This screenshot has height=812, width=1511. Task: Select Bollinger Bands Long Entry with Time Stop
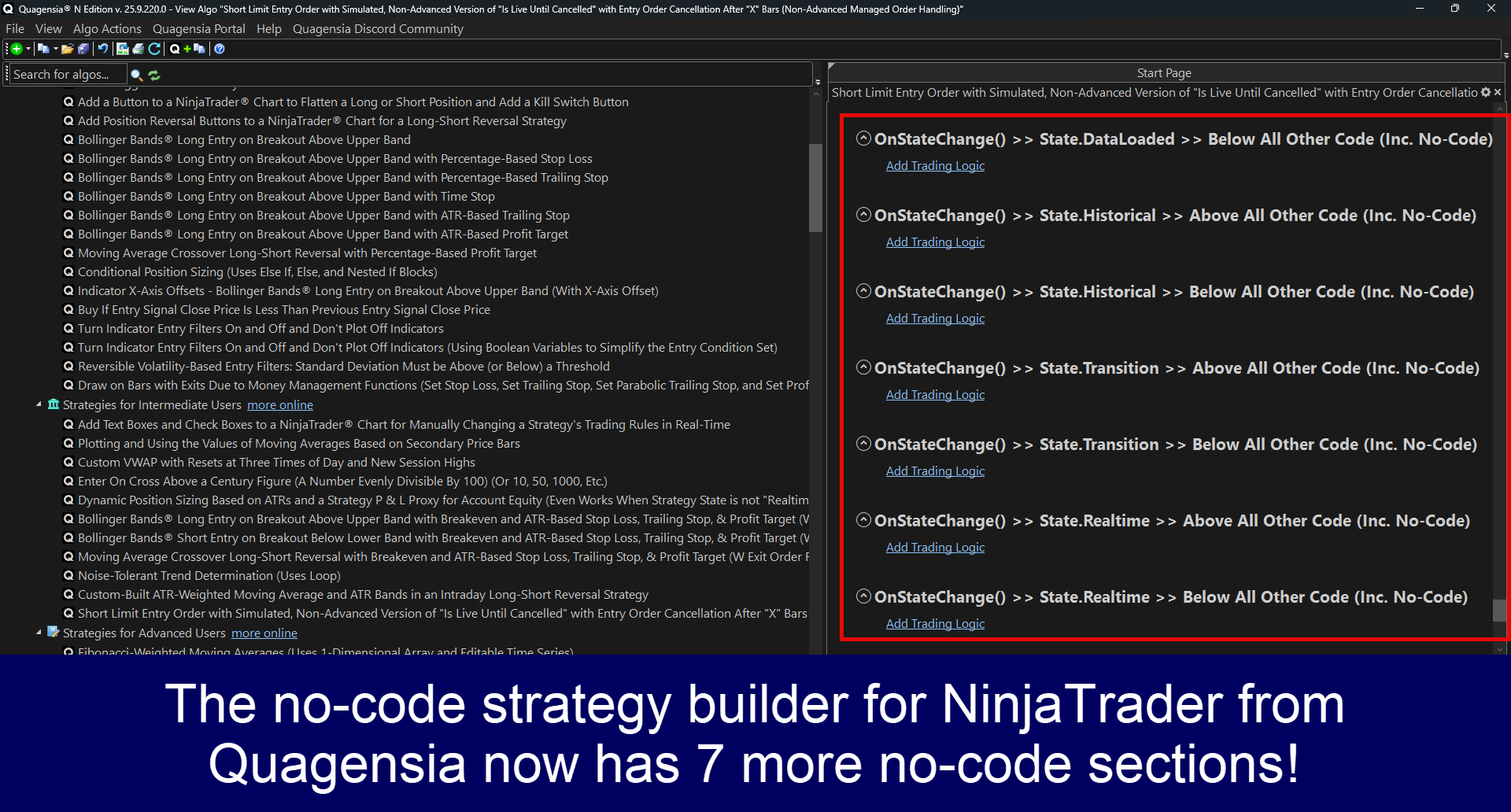pyautogui.click(x=286, y=196)
